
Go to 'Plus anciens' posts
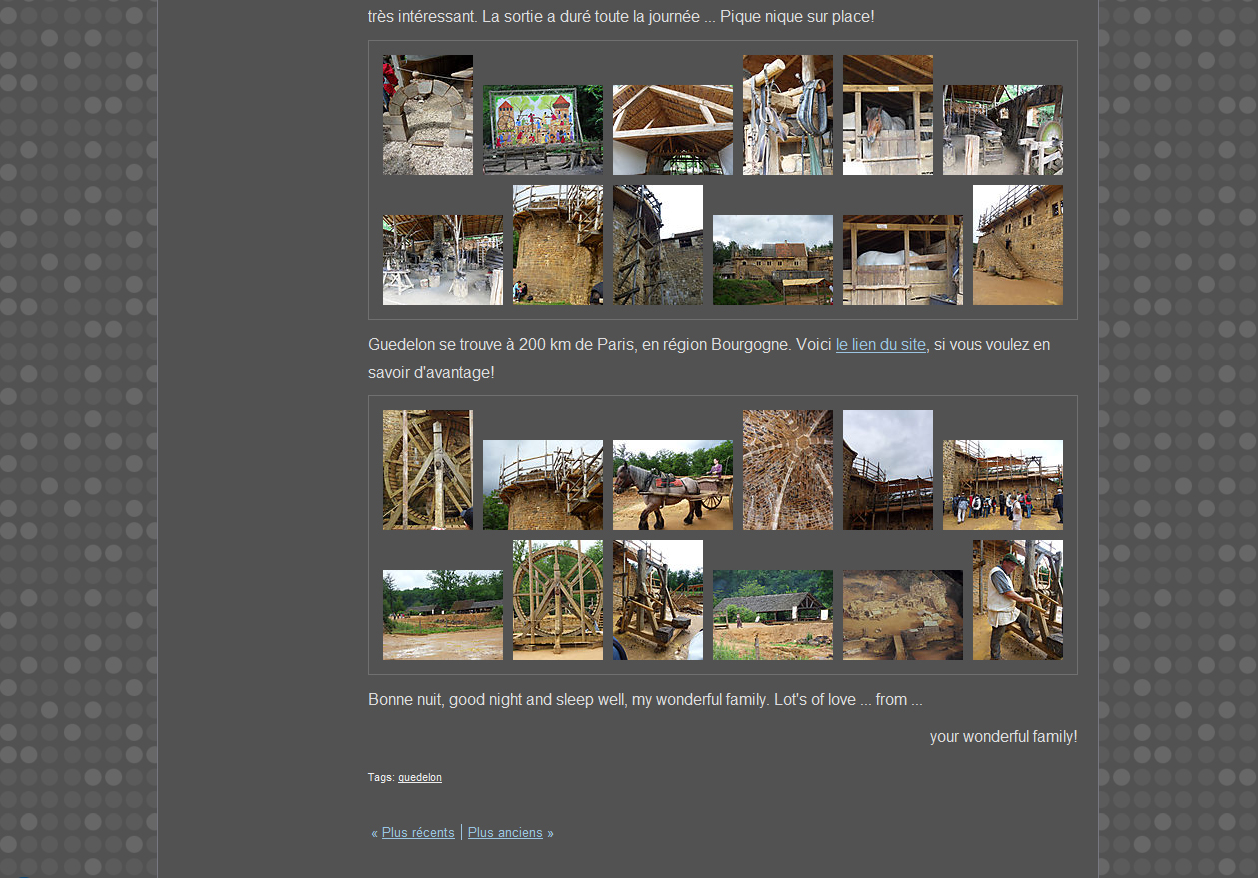click(x=505, y=832)
